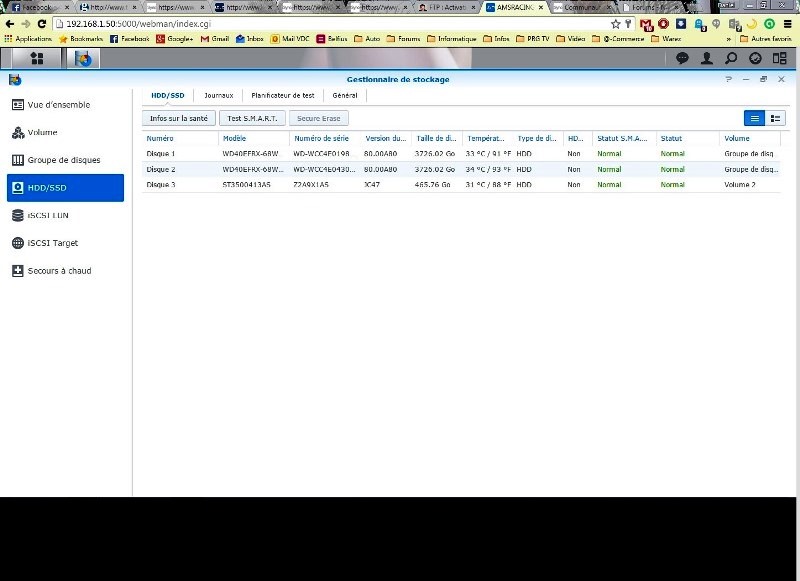The height and width of the screenshot is (581, 800).
Task: Click ST3500413AS model cell
Action: pos(246,185)
